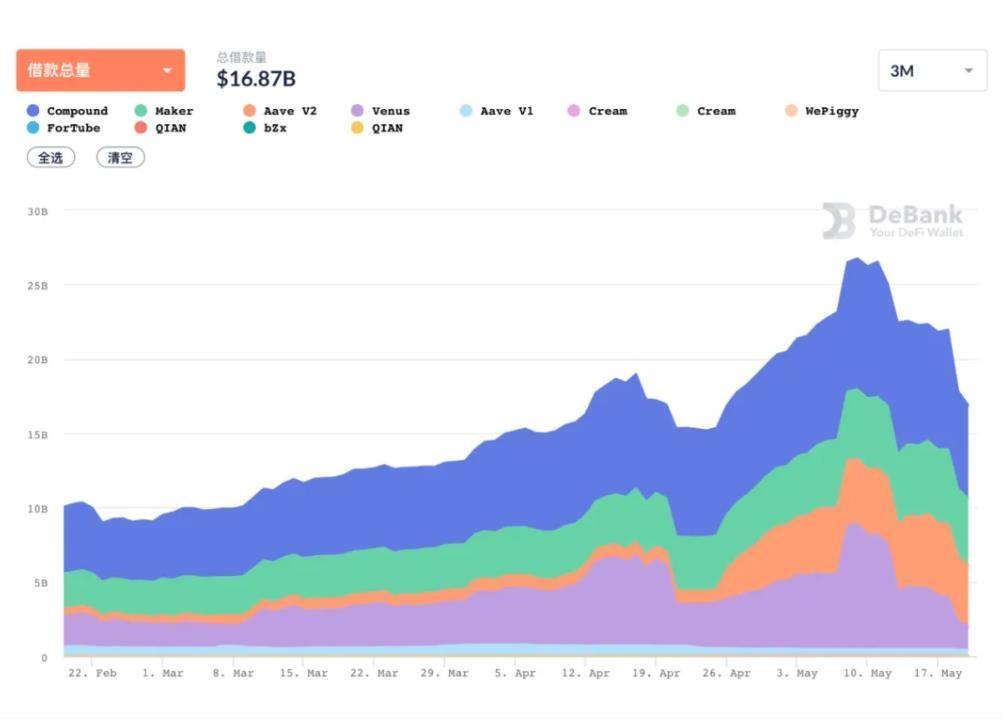Screen dimensions: 1002x719
Task: Click the teal bZx legend dot
Action: pos(249,128)
